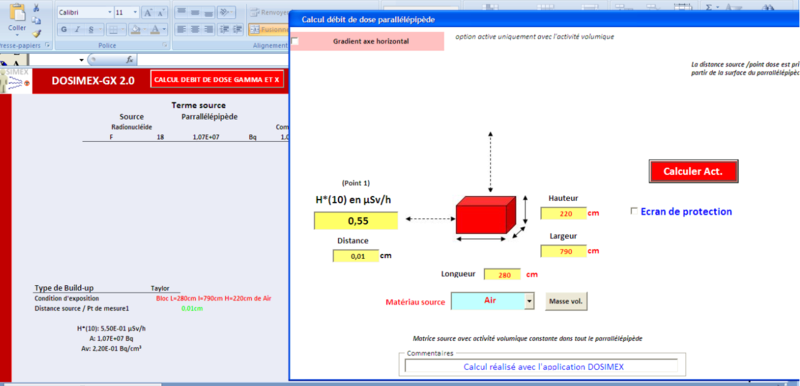This screenshot has height=386, width=800.
Task: Enable the Ecran de protection checkbox
Action: pyautogui.click(x=634, y=211)
